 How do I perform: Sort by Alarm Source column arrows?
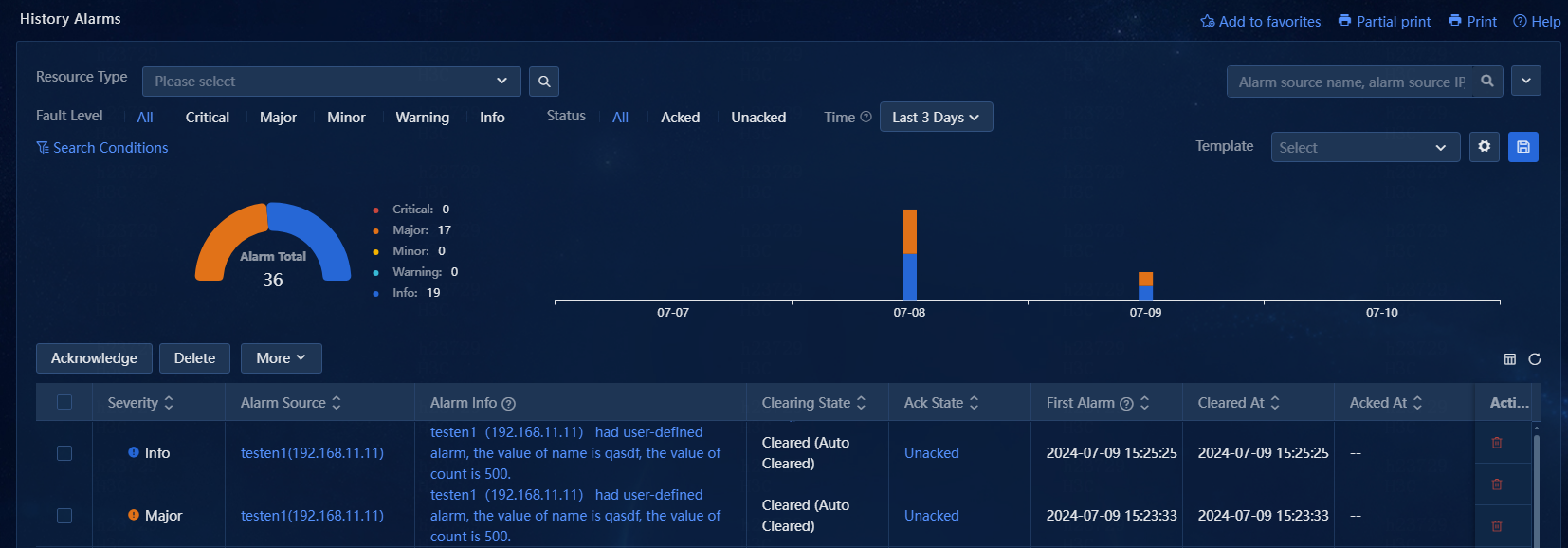click(337, 403)
